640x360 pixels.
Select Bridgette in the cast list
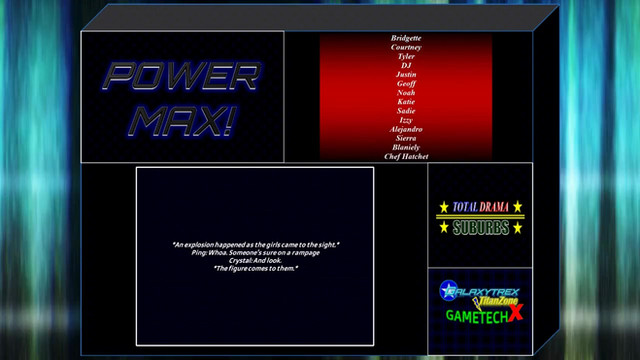pyautogui.click(x=406, y=38)
